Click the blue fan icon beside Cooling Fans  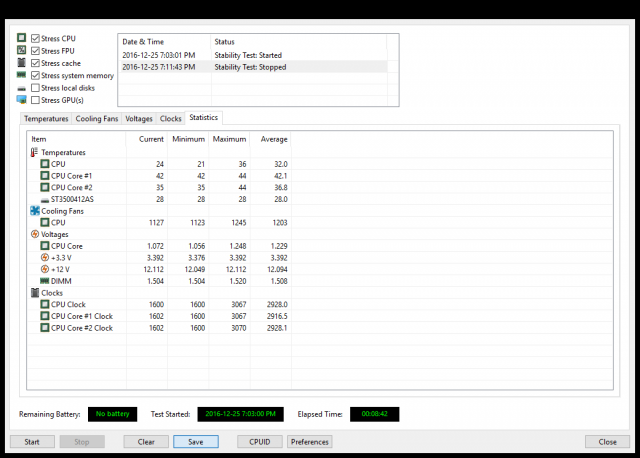[34, 211]
